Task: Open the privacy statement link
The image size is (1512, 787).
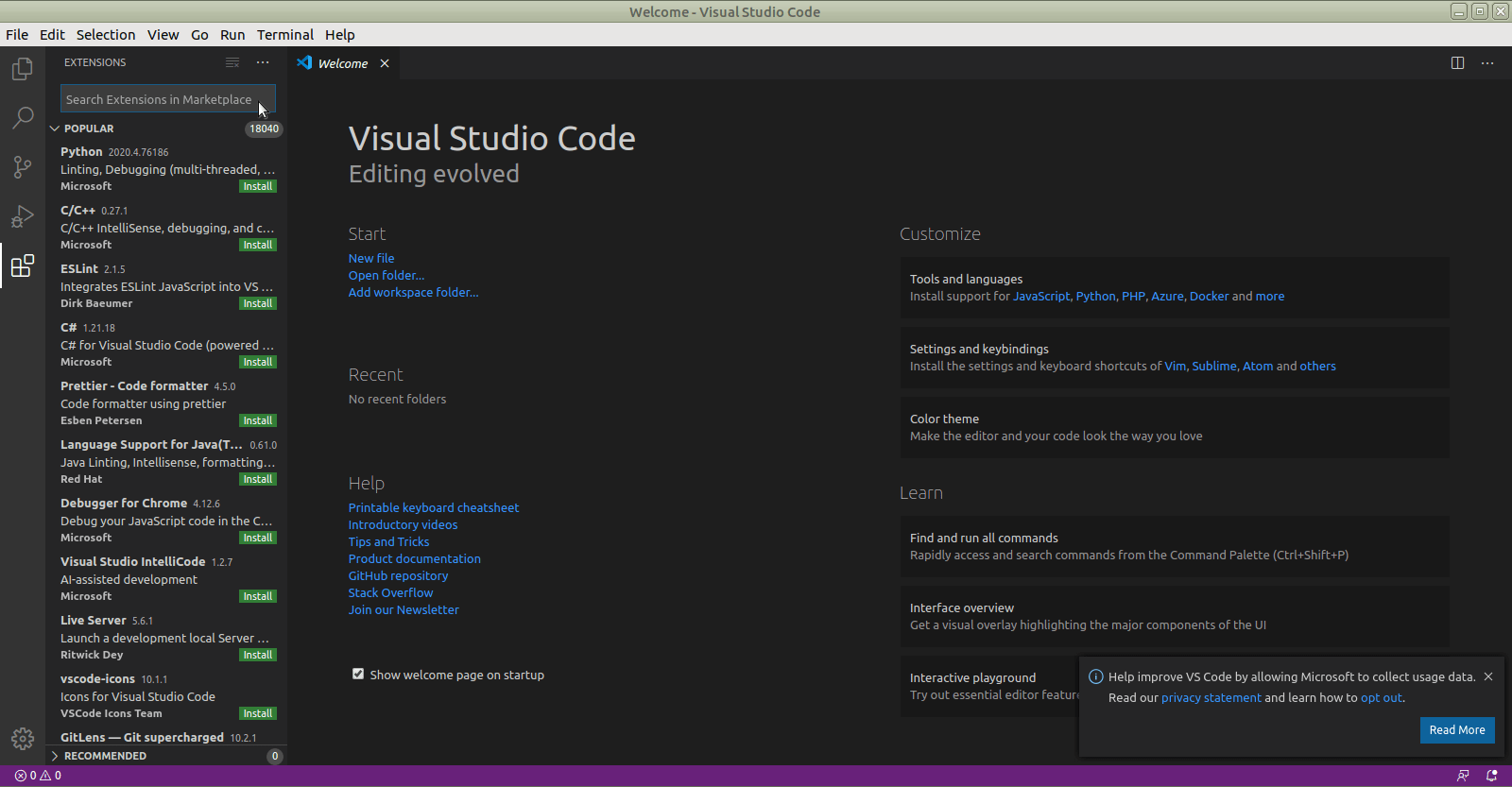Action: pos(1211,698)
